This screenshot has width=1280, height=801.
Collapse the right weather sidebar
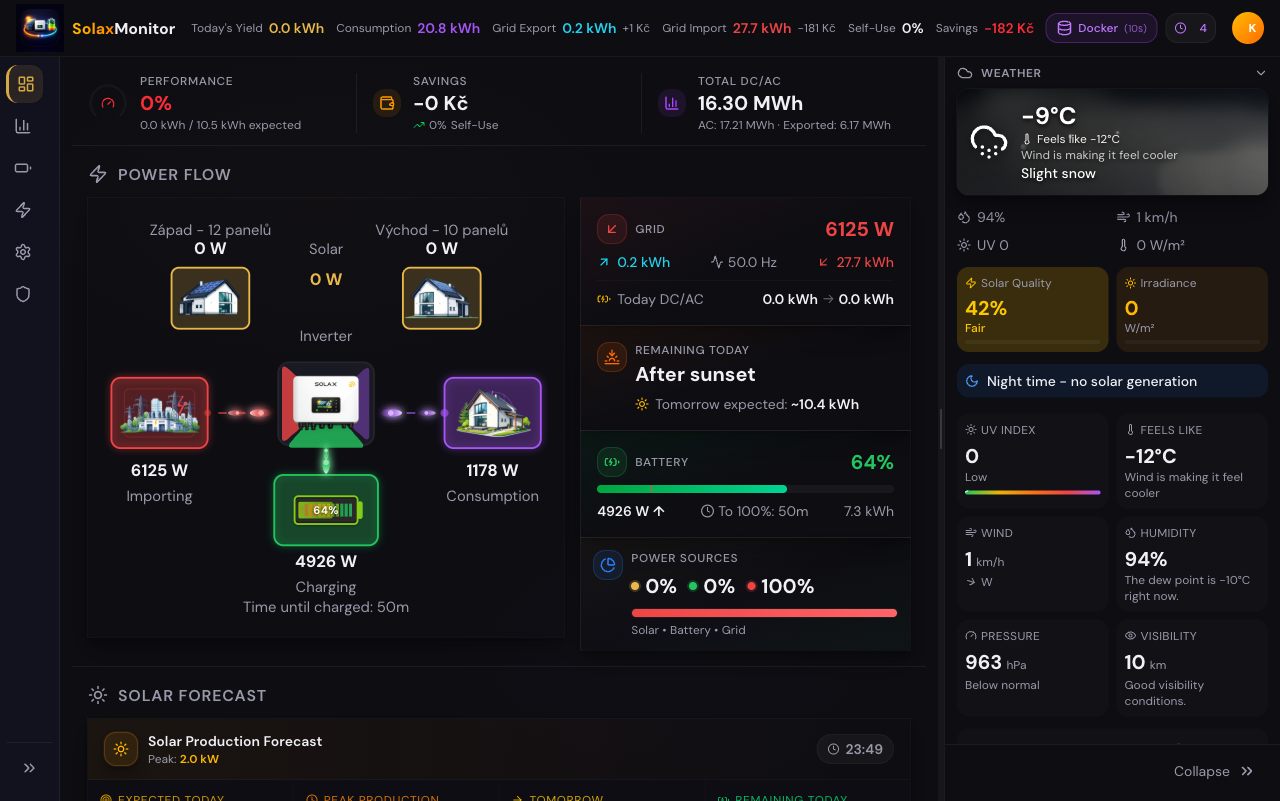click(x=1214, y=771)
